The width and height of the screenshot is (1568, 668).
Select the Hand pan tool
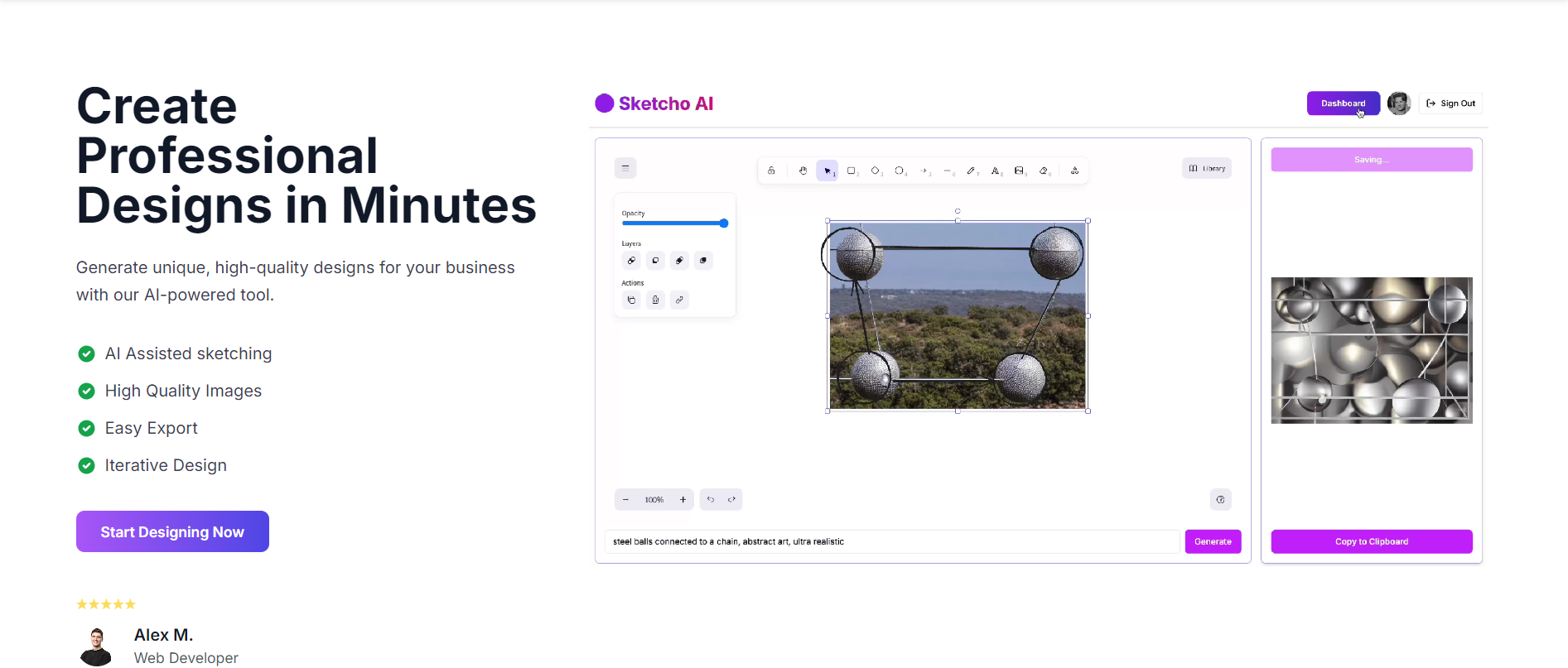click(803, 171)
